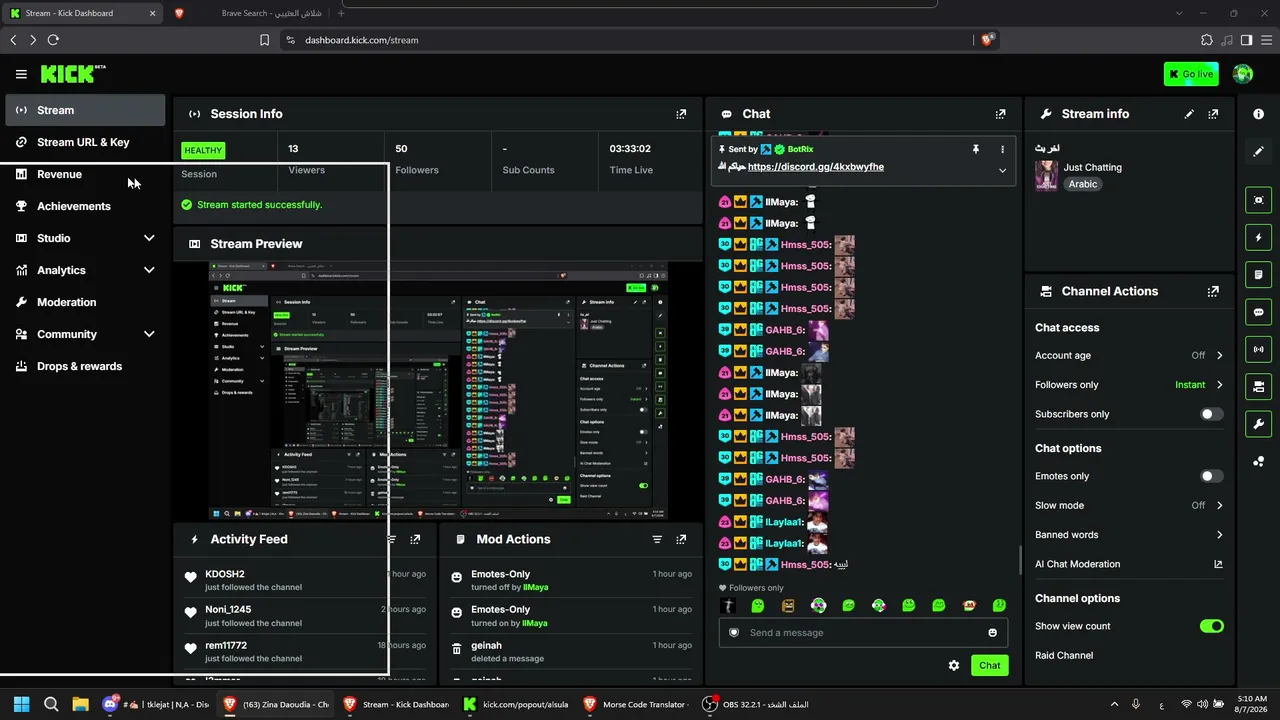
Task: Show hidden system tray icons
Action: pos(1114,704)
